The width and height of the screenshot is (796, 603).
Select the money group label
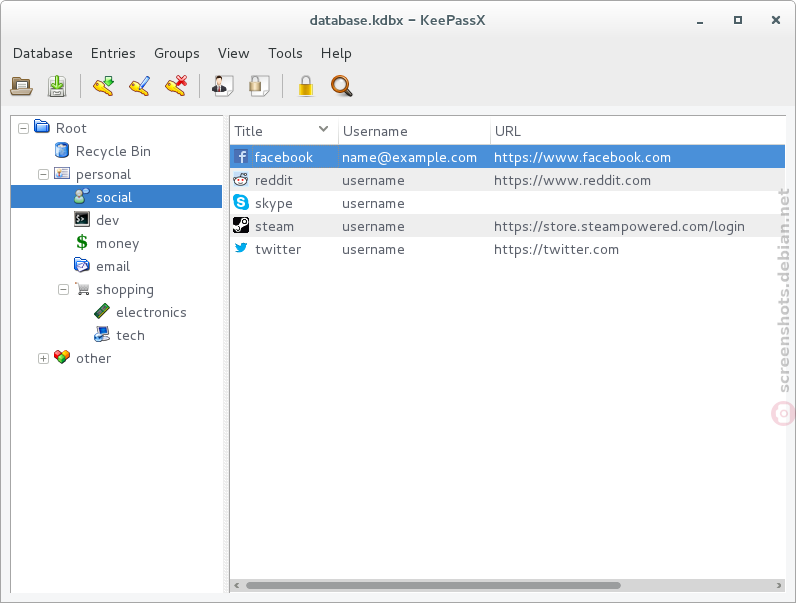tap(117, 244)
